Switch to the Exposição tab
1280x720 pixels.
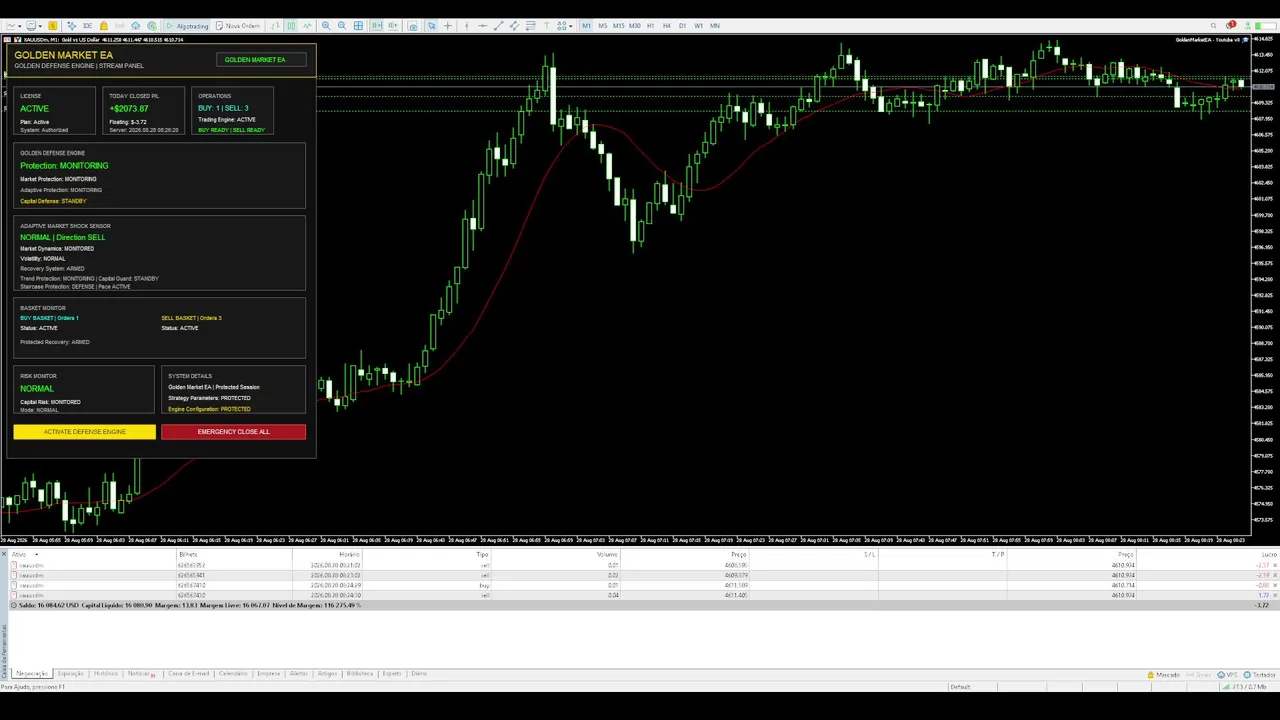70,674
